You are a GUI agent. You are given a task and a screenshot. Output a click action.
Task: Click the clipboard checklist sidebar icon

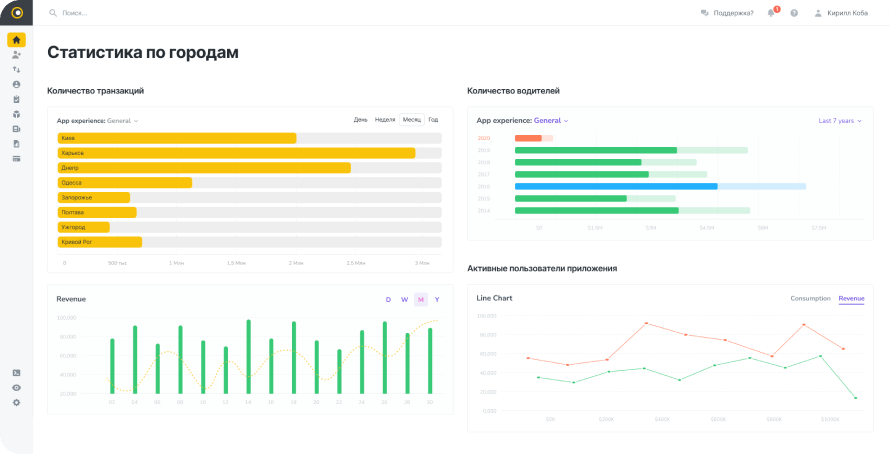pos(16,99)
